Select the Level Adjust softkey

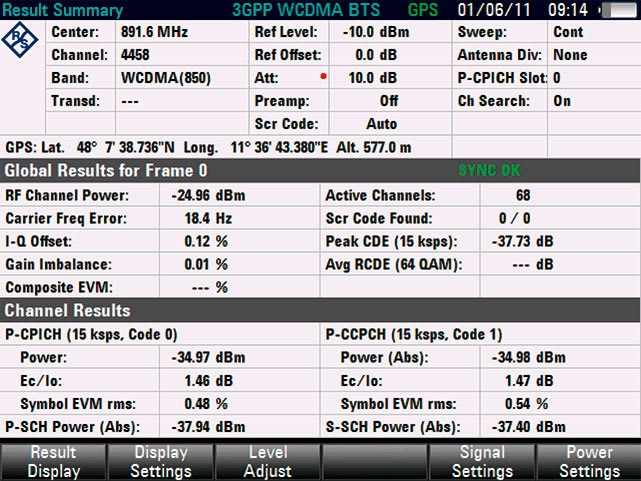(x=268, y=462)
